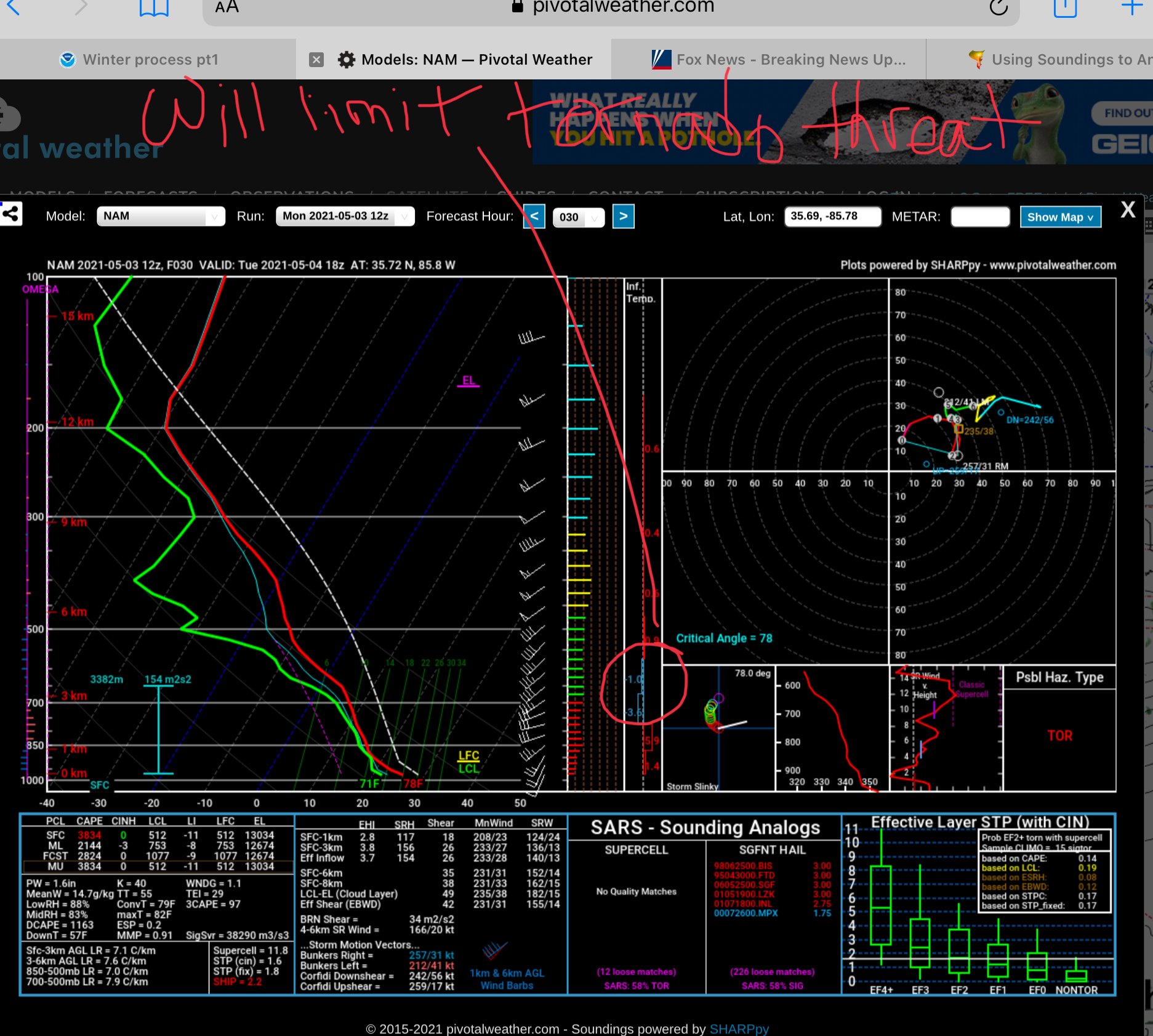Image resolution: width=1153 pixels, height=1036 pixels.
Task: Click the Corfidi Downshear 242/56 kt value
Action: pyautogui.click(x=432, y=976)
